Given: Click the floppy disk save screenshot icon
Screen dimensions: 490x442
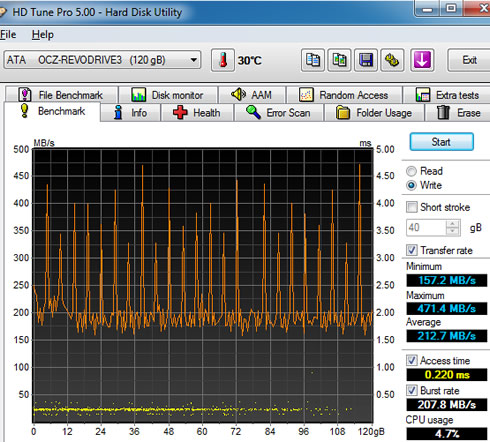Looking at the screenshot, I should (366, 60).
